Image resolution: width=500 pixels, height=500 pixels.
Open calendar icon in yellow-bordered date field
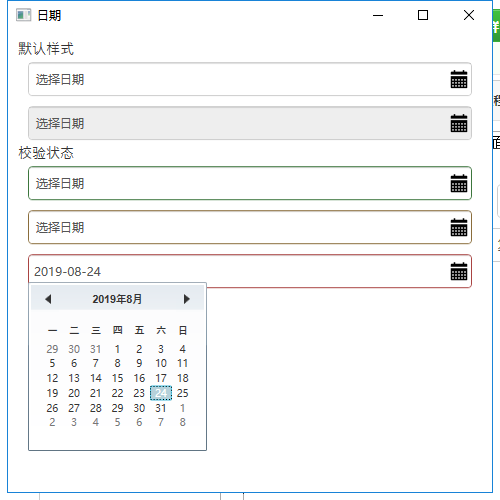coord(459,227)
